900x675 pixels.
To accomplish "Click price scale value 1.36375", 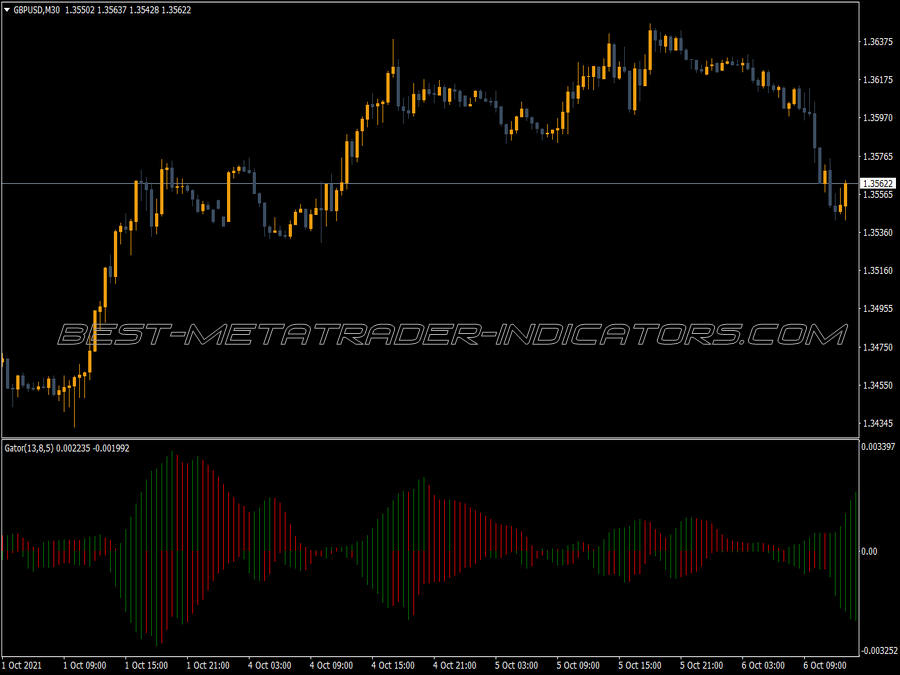I will [878, 42].
